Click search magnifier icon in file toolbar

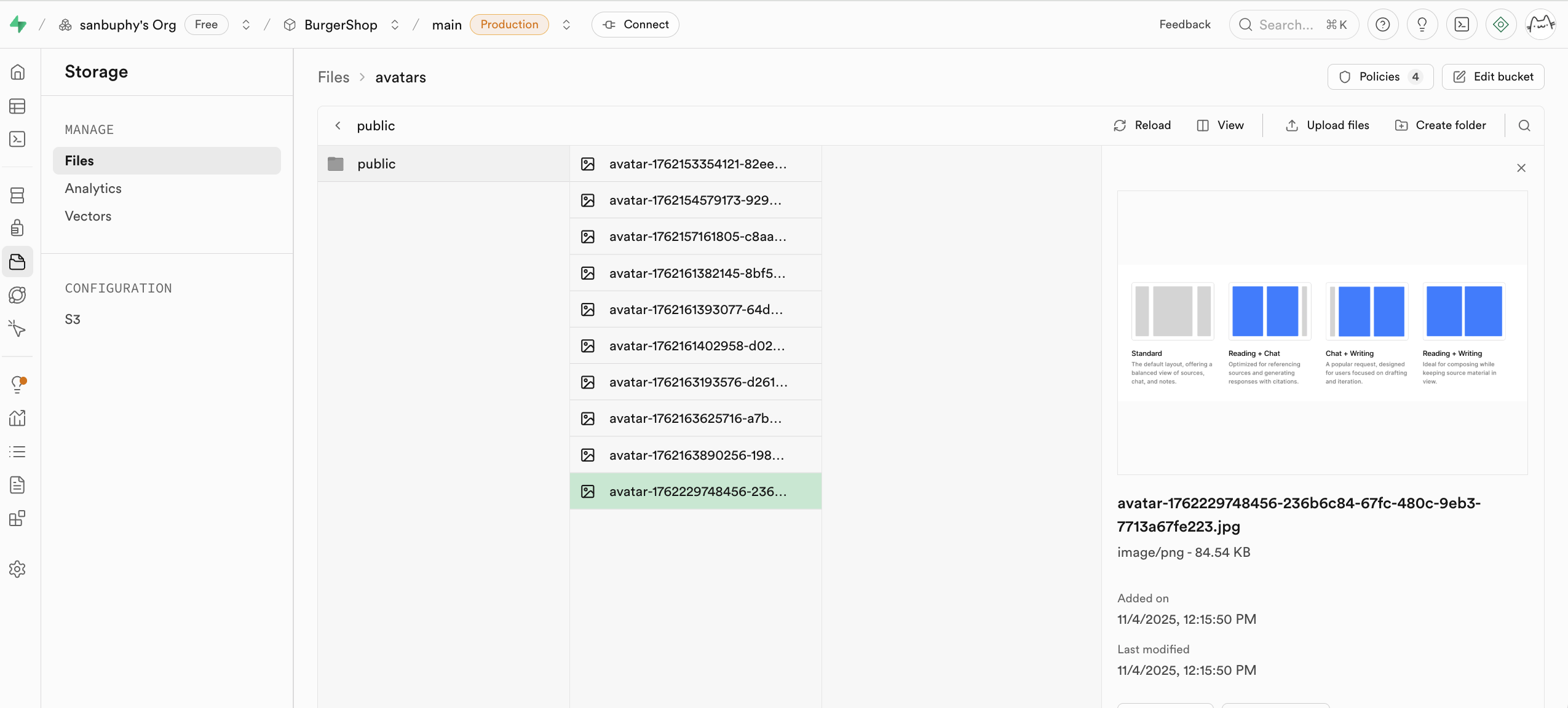tap(1524, 125)
